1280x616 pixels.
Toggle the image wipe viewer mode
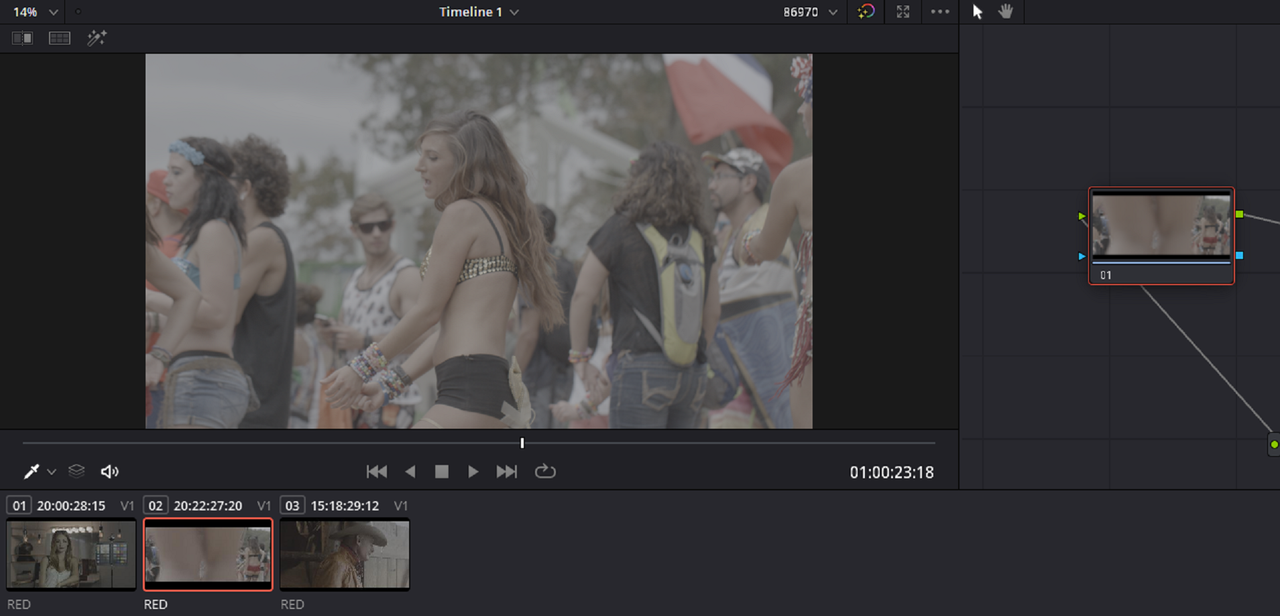tap(22, 38)
